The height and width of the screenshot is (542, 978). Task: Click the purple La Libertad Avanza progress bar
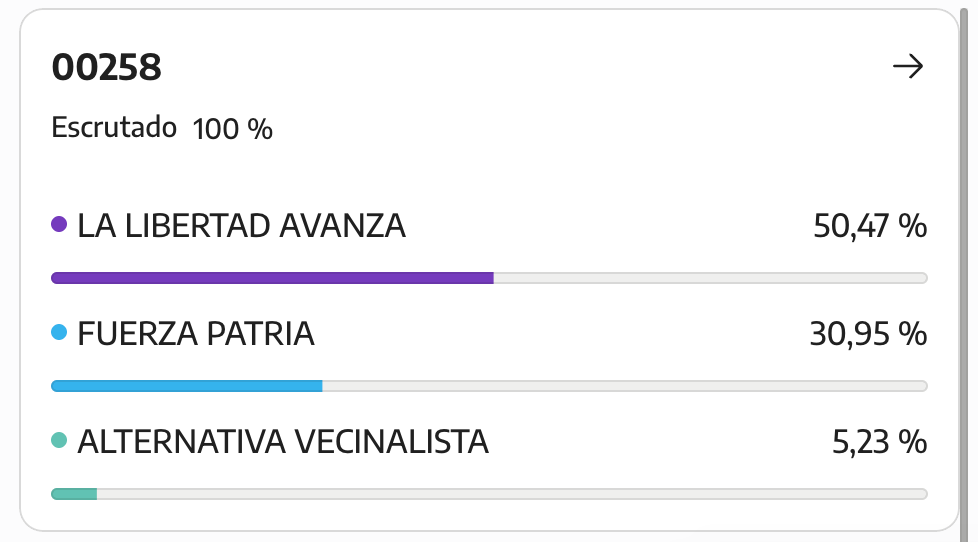272,278
